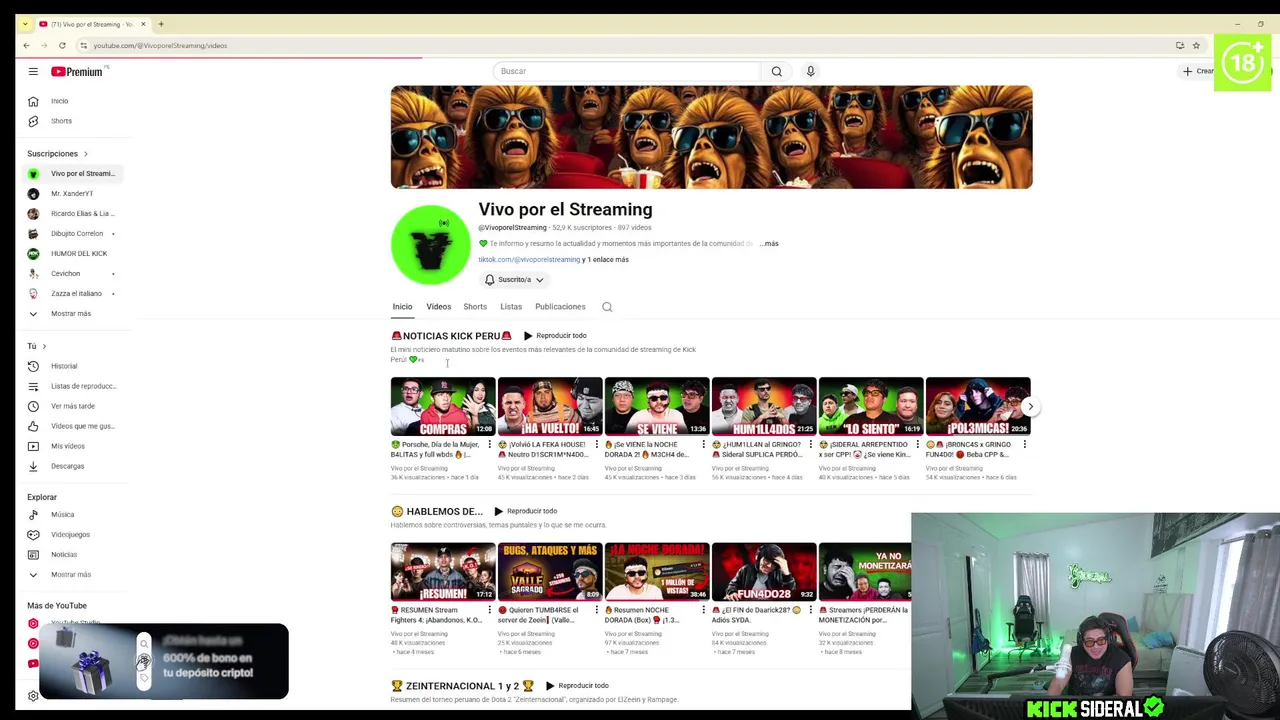Select the Vivo por el Streaming browser tab

[92, 24]
